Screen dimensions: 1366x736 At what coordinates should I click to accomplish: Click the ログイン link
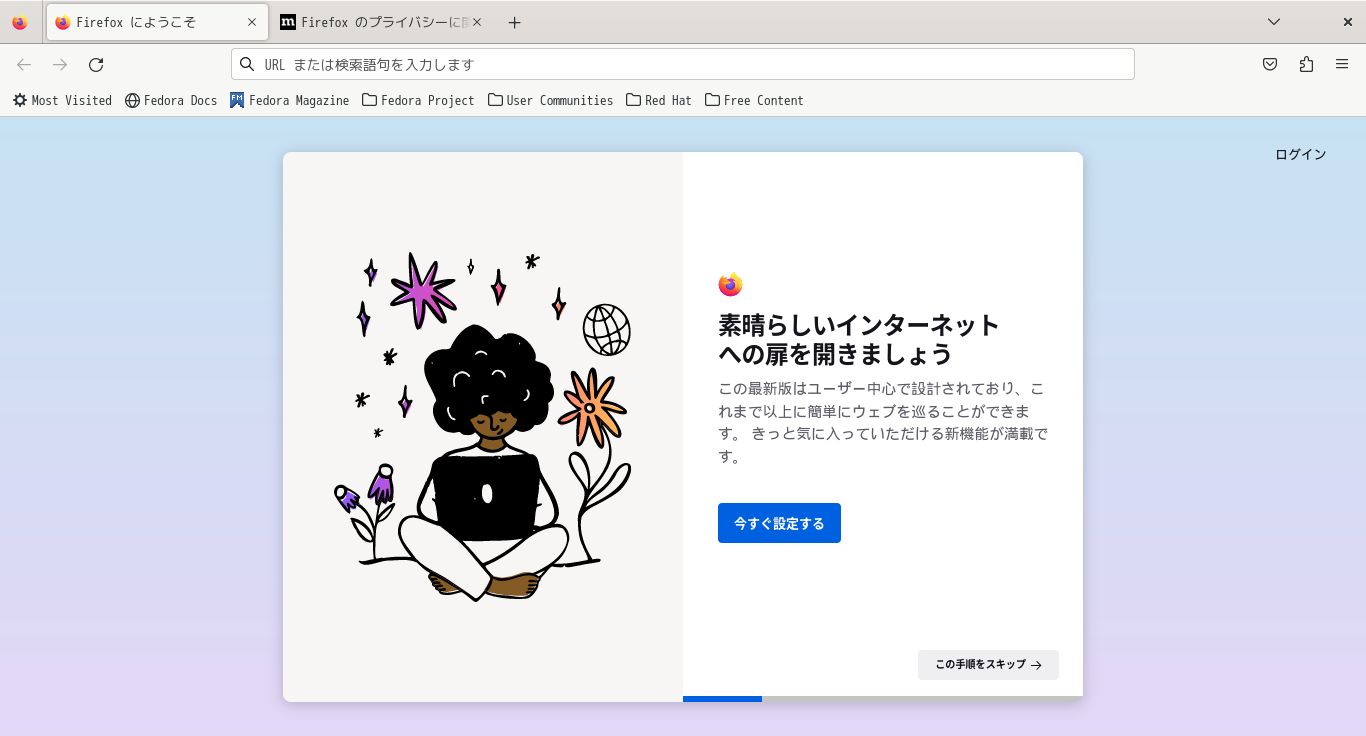pos(1300,154)
